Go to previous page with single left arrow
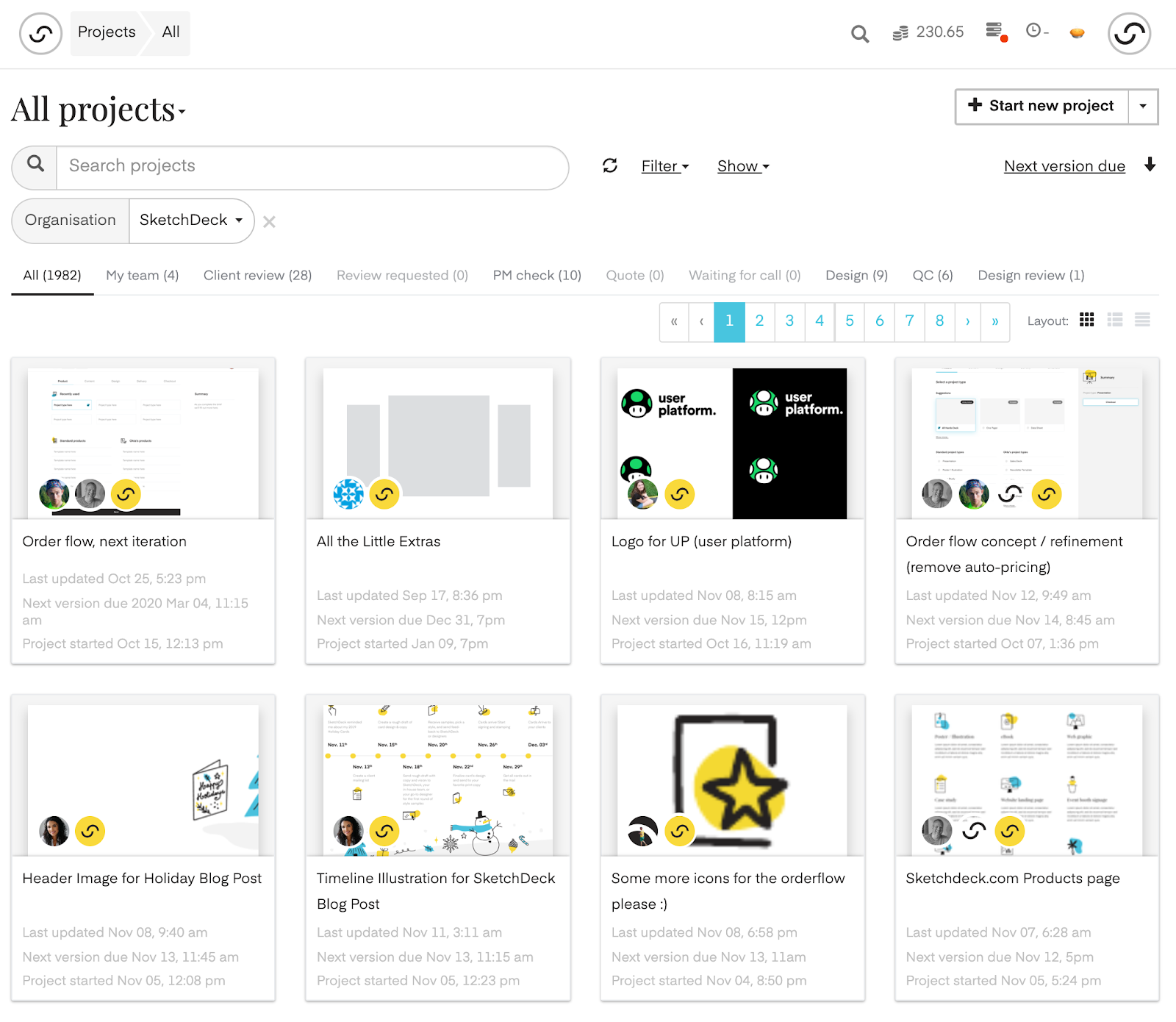This screenshot has height=1022, width=1176. point(701,321)
